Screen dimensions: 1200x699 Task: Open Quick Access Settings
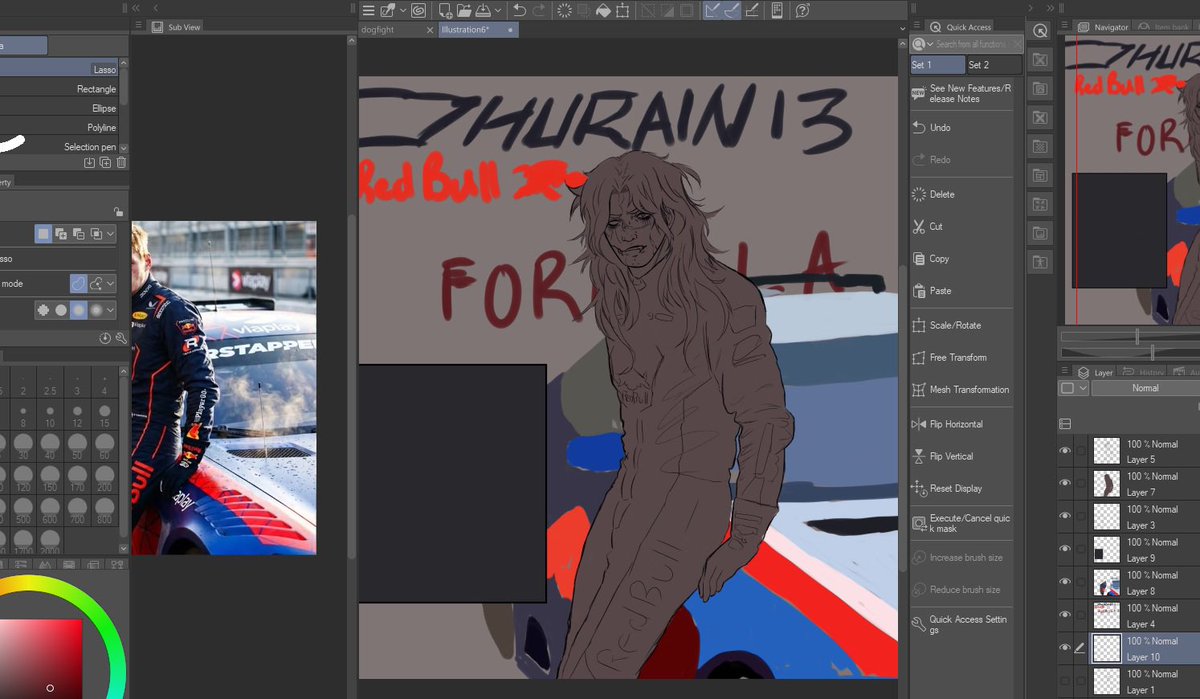[x=961, y=624]
